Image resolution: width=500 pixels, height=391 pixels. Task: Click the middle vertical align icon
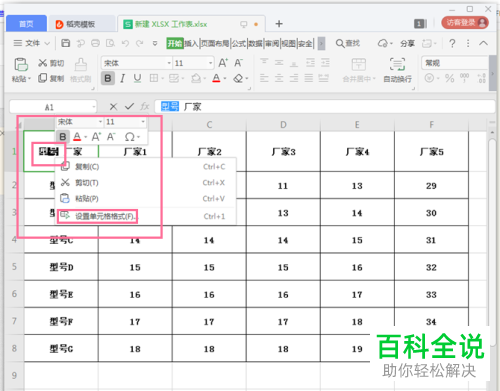coord(279,62)
